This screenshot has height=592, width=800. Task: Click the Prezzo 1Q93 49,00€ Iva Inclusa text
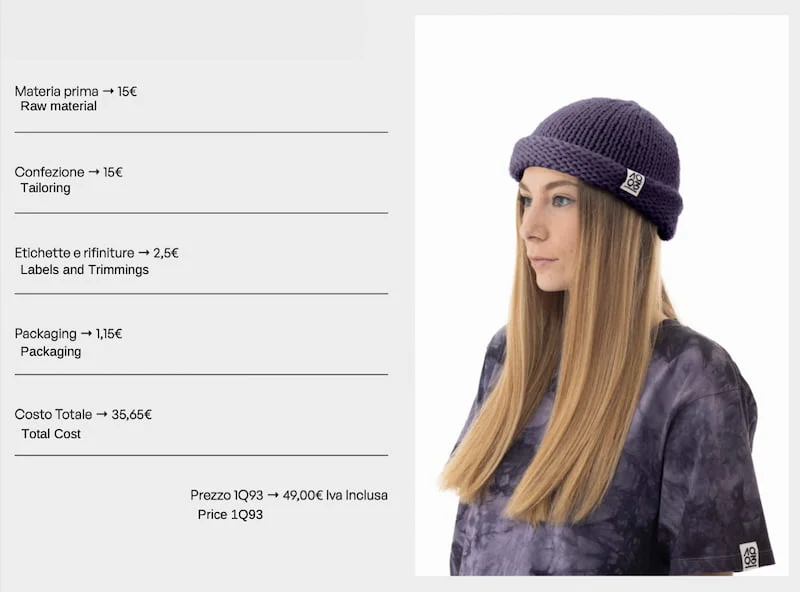point(289,495)
